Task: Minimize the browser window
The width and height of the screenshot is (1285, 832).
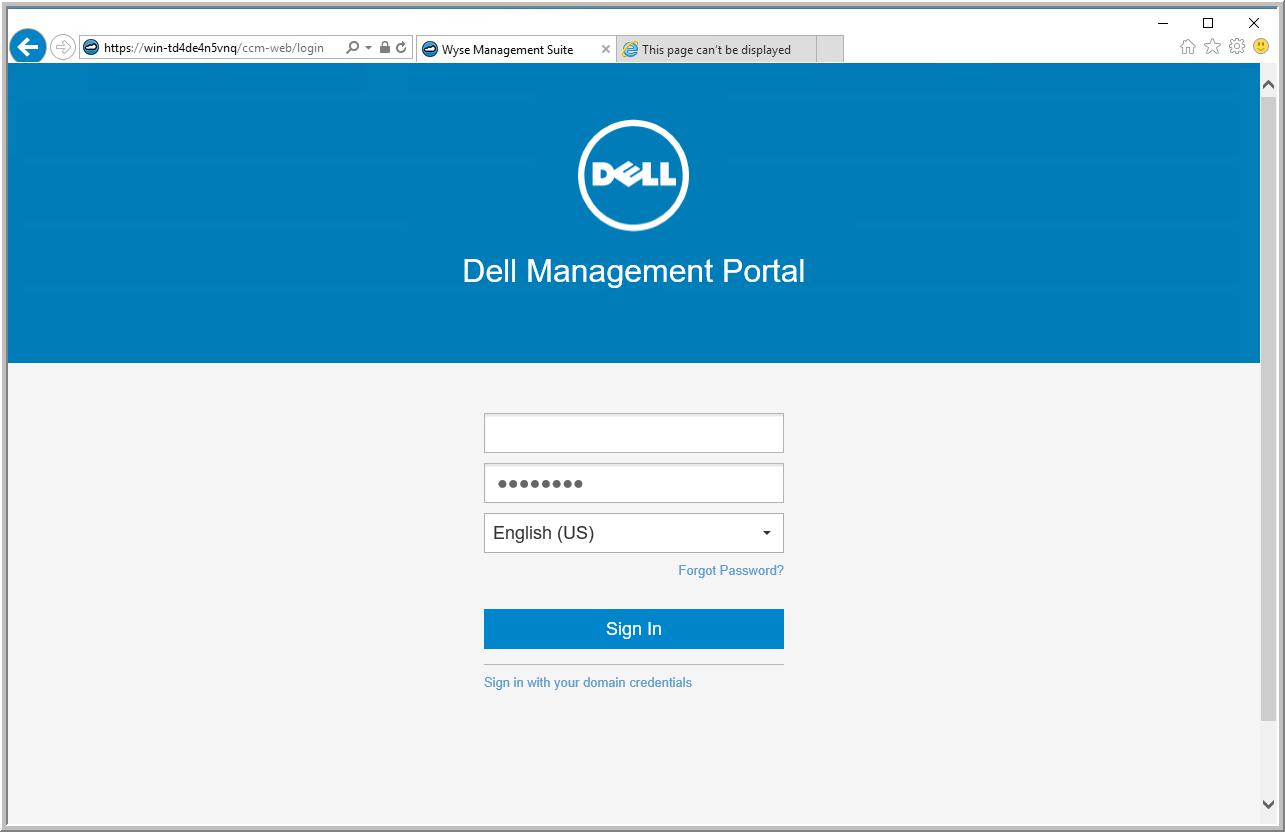Action: click(x=1163, y=22)
